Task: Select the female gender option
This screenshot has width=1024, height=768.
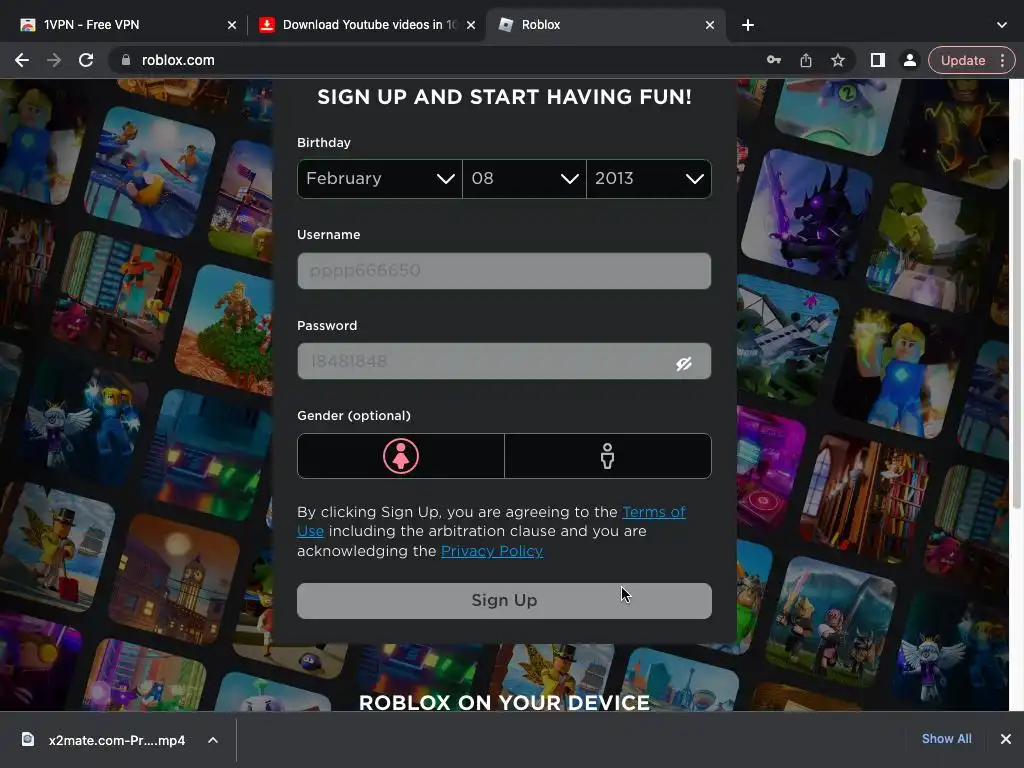Action: tap(401, 456)
